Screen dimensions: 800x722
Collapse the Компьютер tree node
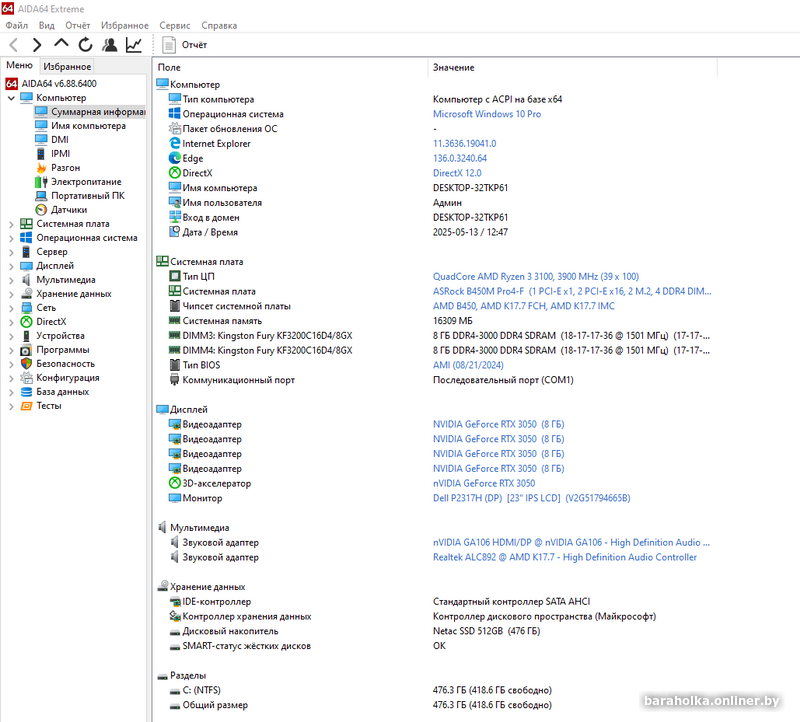[11, 98]
